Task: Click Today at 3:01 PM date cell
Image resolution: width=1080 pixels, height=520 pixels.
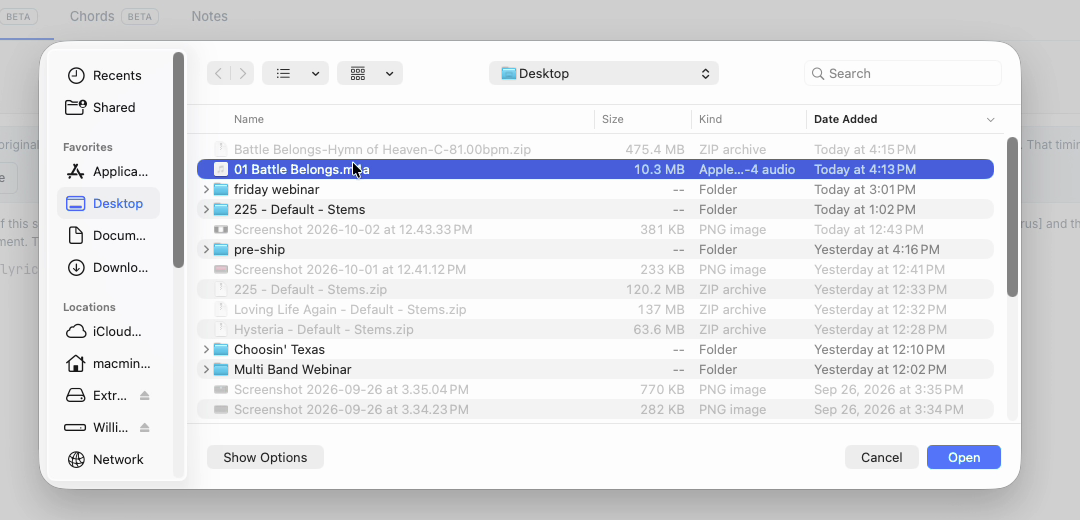Action: click(864, 189)
